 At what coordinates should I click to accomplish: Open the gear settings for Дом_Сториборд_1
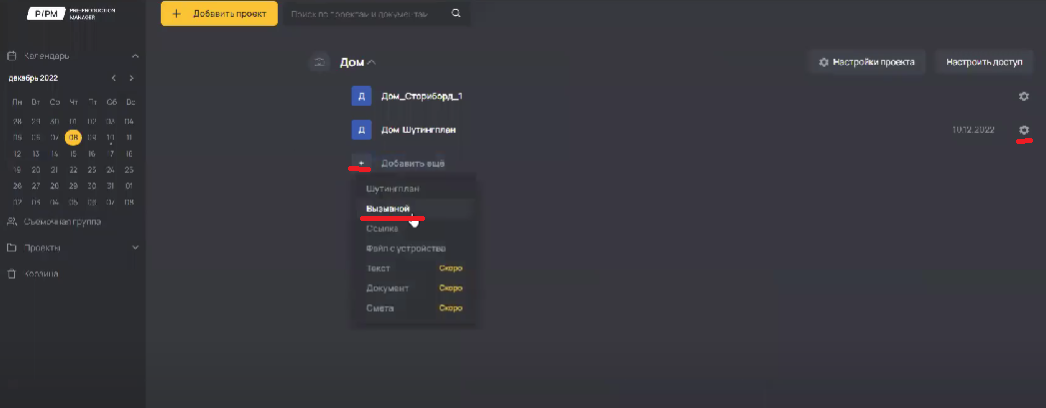pyautogui.click(x=1024, y=96)
